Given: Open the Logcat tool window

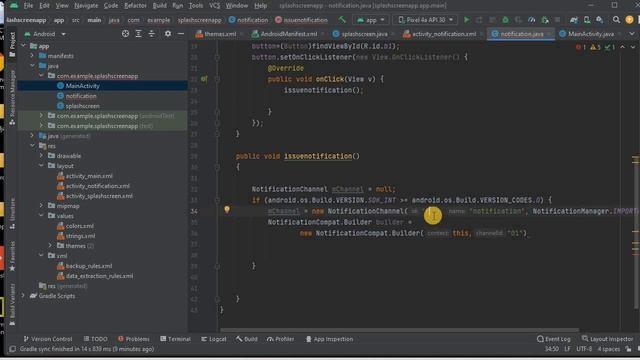Looking at the screenshot, I should [214, 339].
